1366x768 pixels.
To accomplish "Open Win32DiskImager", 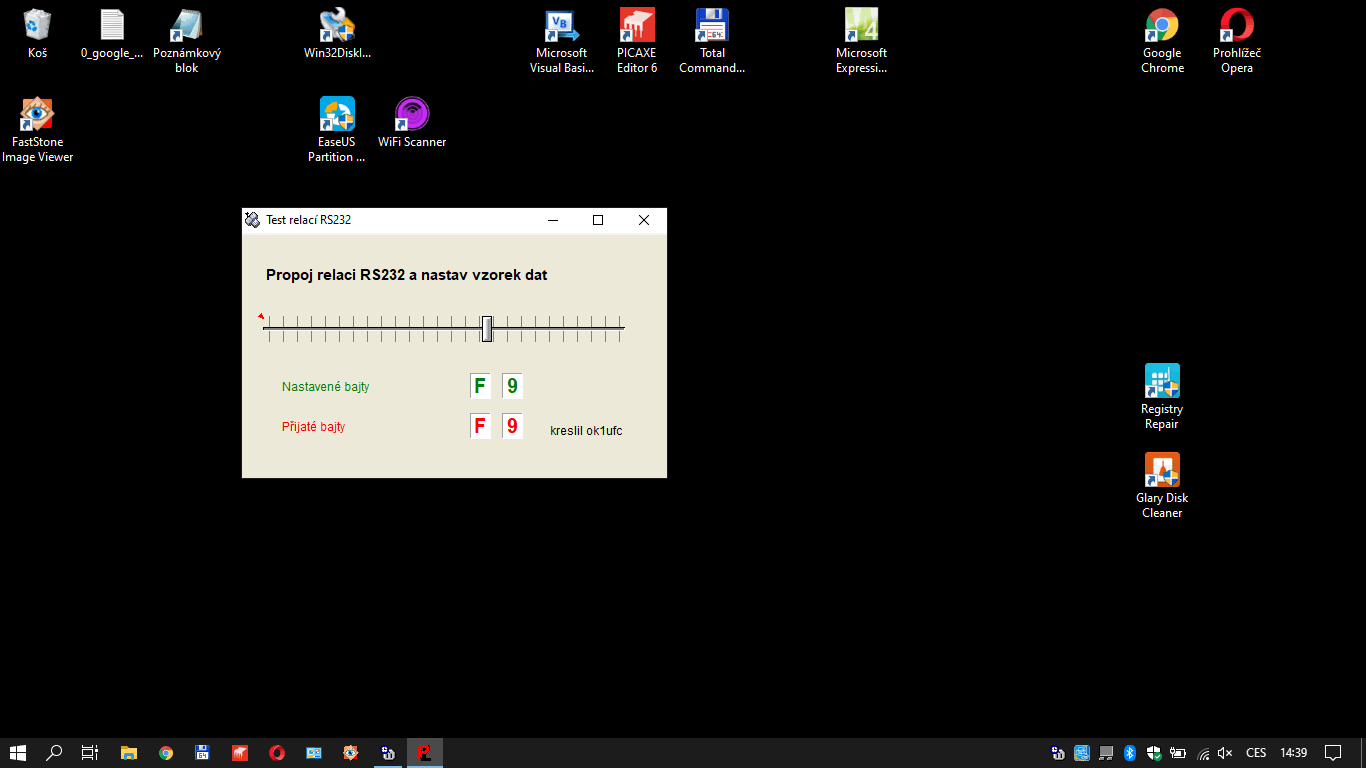I will (x=337, y=25).
